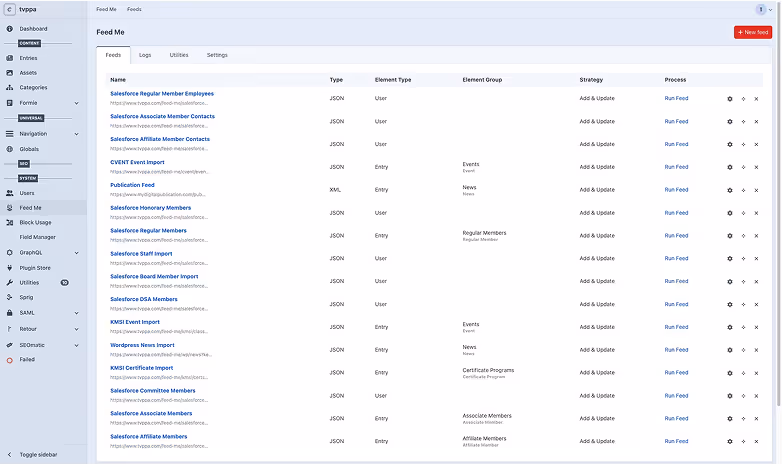Delete Salesforce Committee Members feed
Image resolution: width=782 pixels, height=465 pixels.
click(756, 396)
